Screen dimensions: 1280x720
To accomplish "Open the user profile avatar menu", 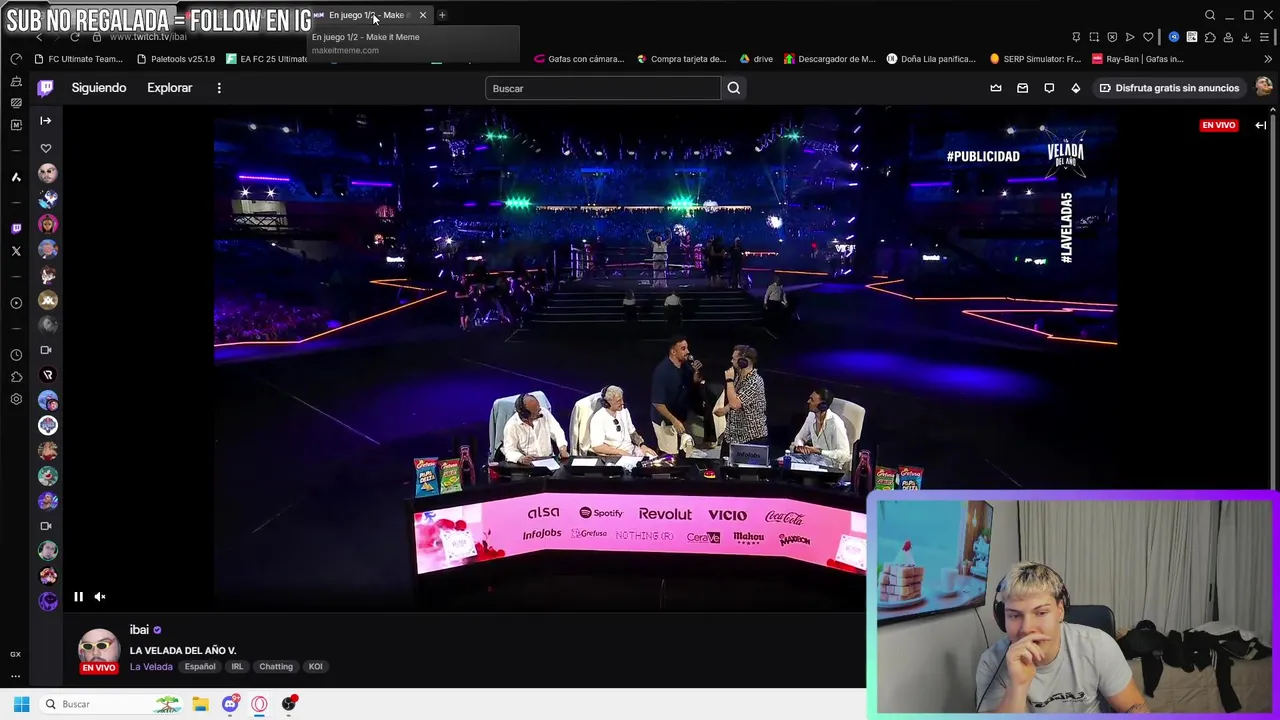I will [1264, 88].
